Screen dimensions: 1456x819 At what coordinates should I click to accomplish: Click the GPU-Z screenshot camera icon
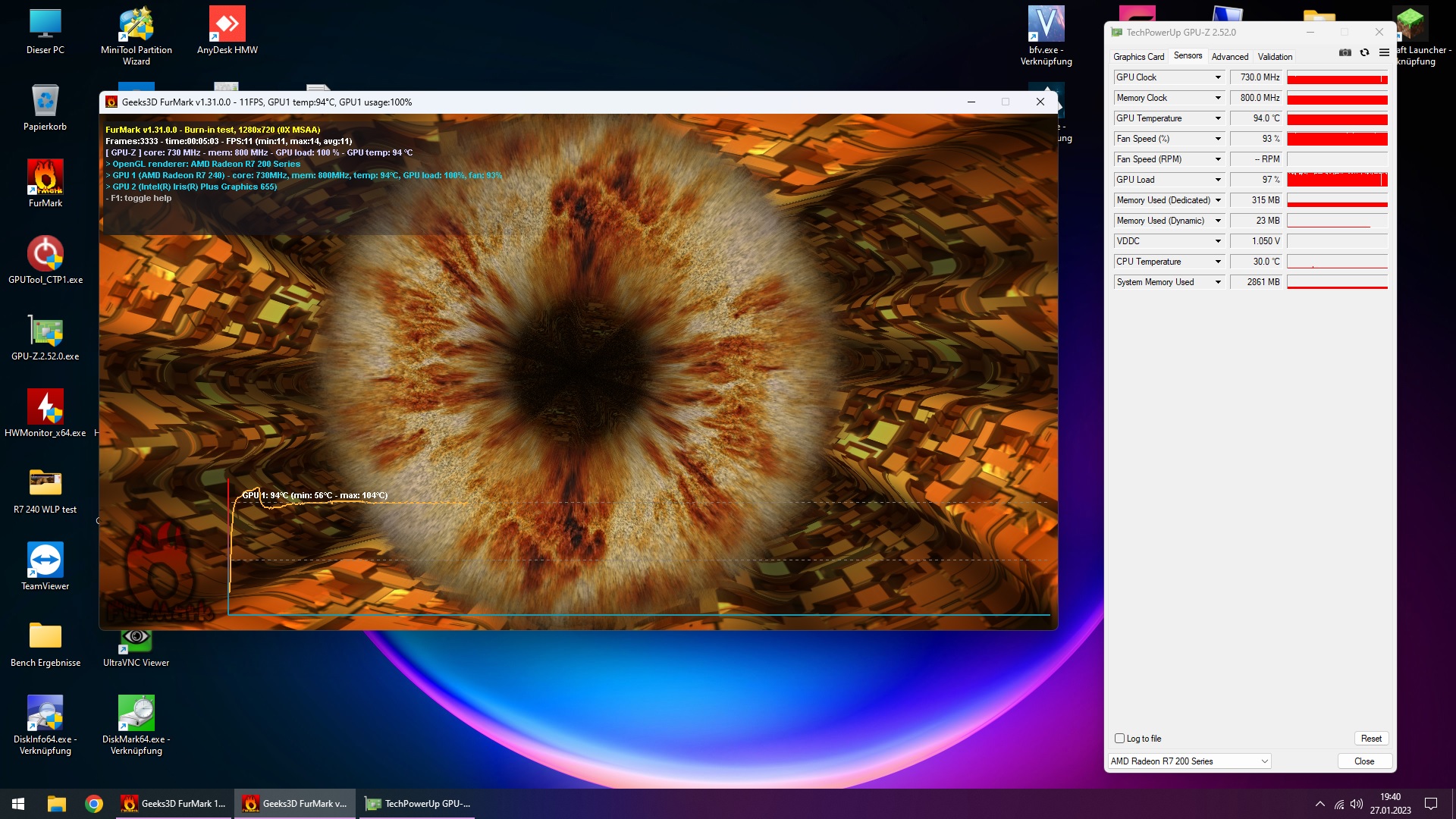(1345, 52)
